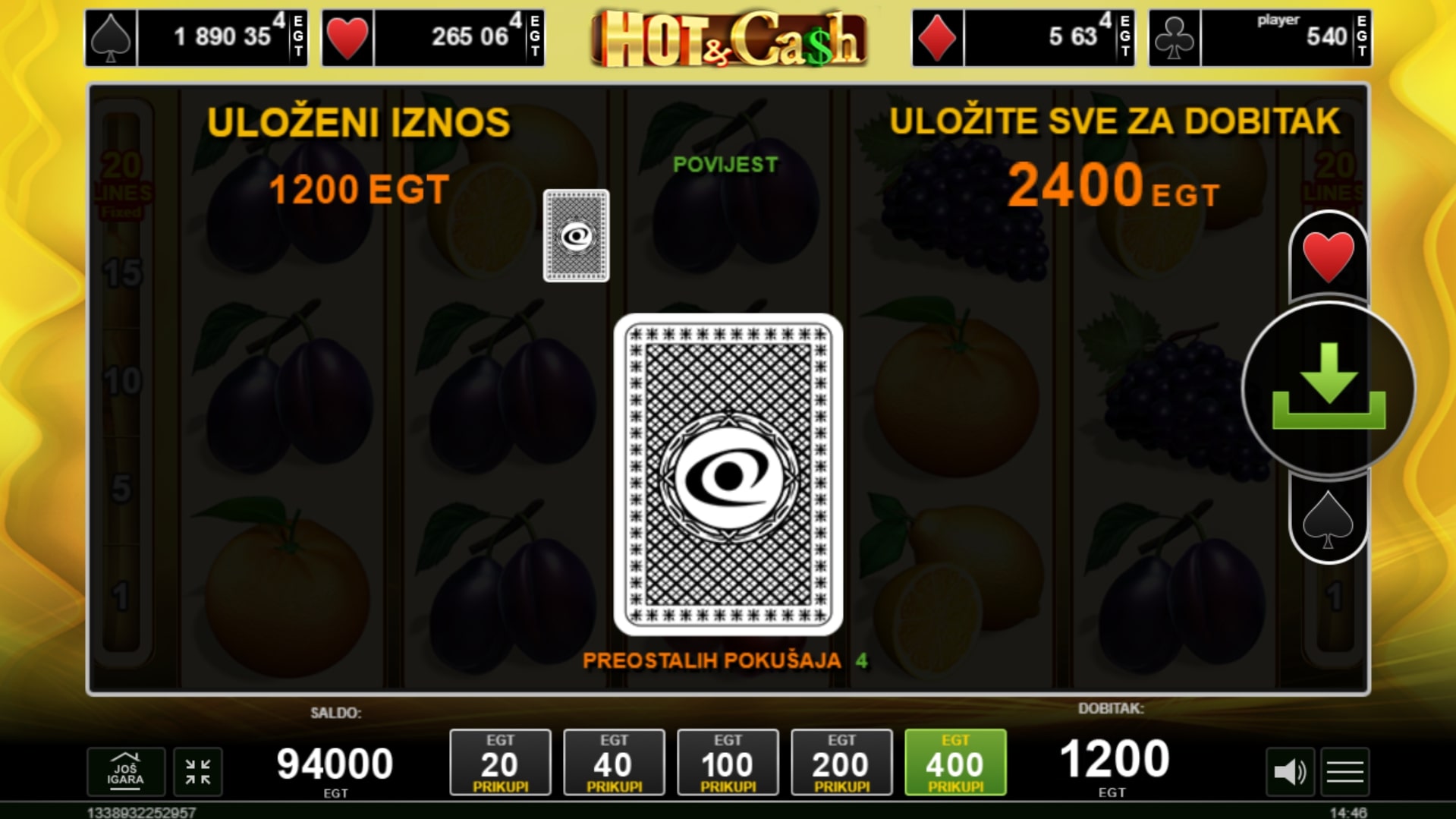Click the heart jackpot level icon
This screenshot has width=1456, height=819.
[x=347, y=38]
